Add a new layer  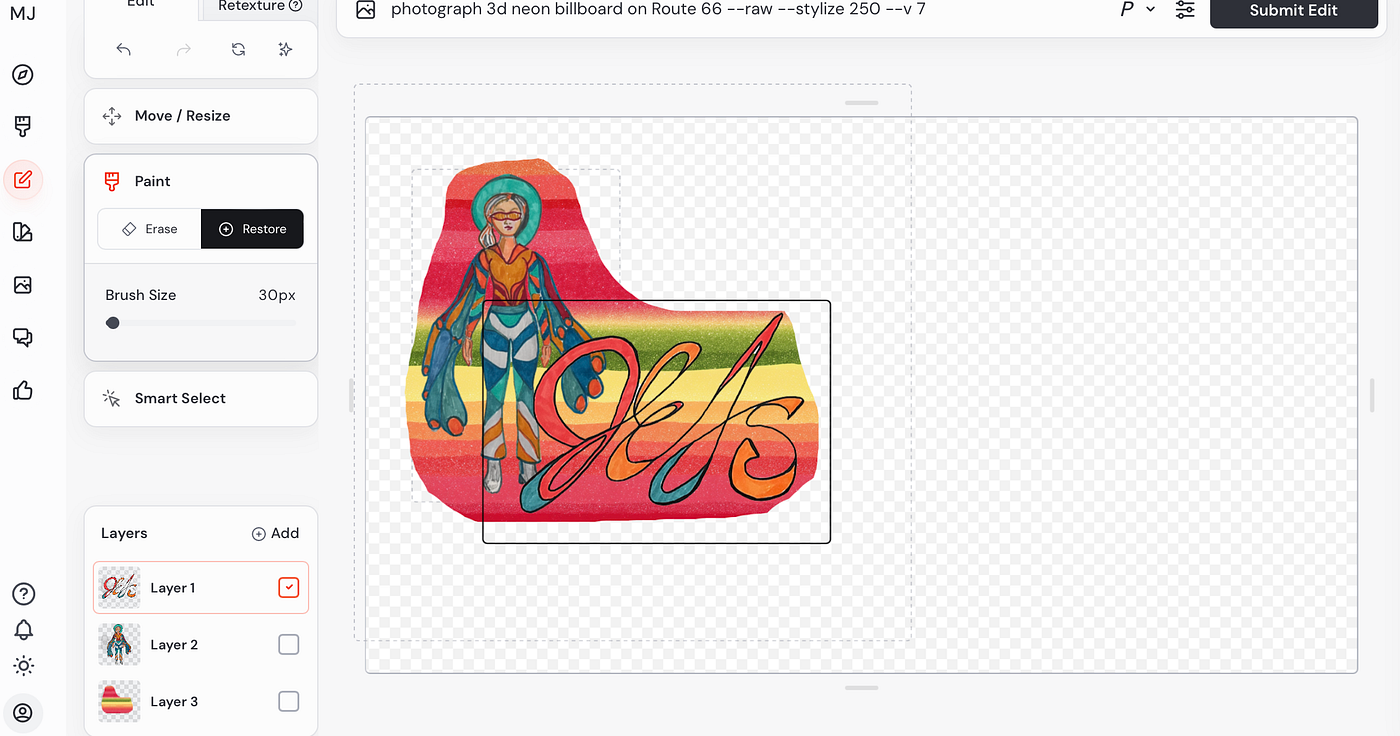point(275,533)
